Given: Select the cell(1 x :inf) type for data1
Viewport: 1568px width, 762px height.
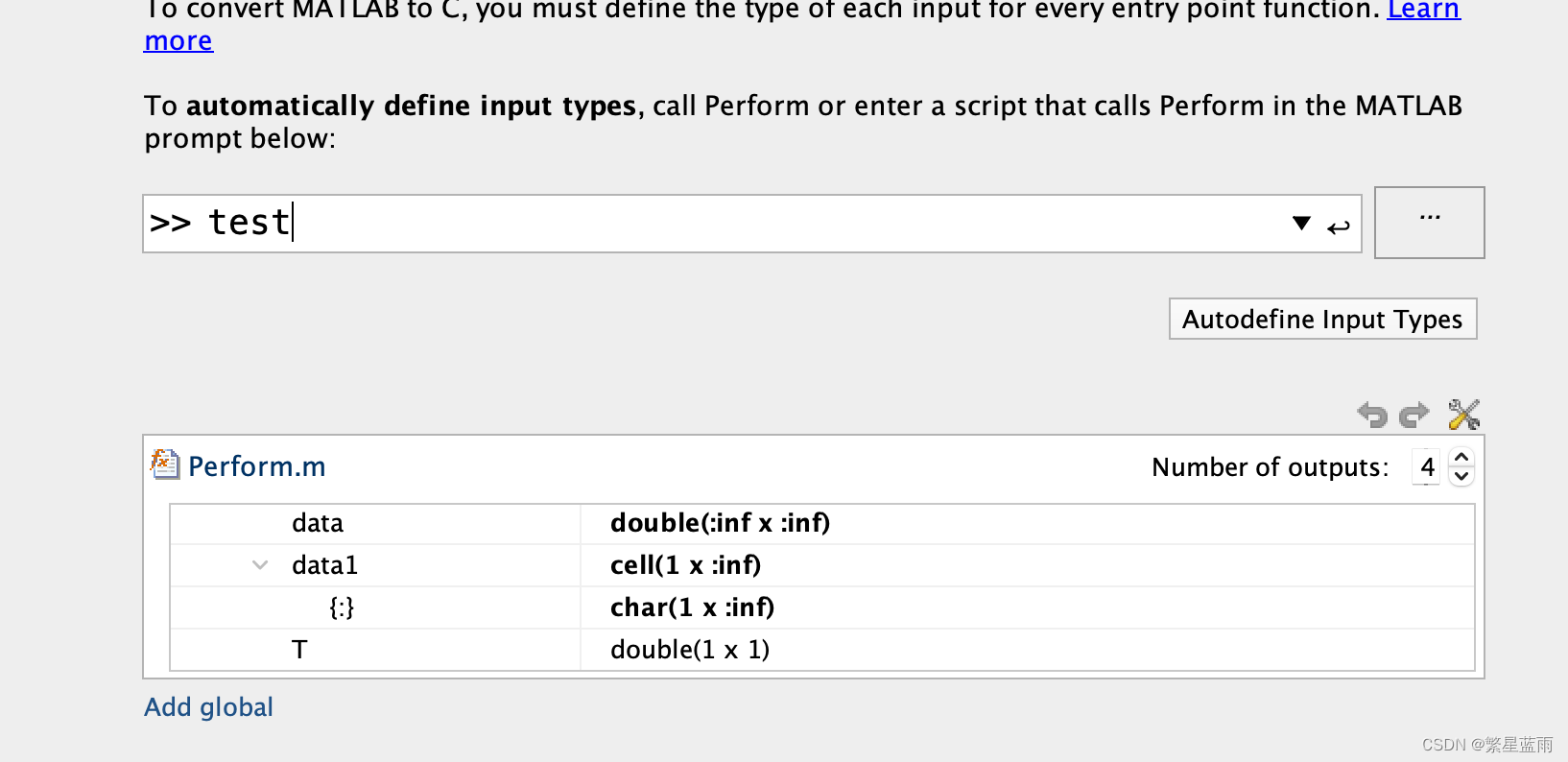Looking at the screenshot, I should (x=685, y=565).
